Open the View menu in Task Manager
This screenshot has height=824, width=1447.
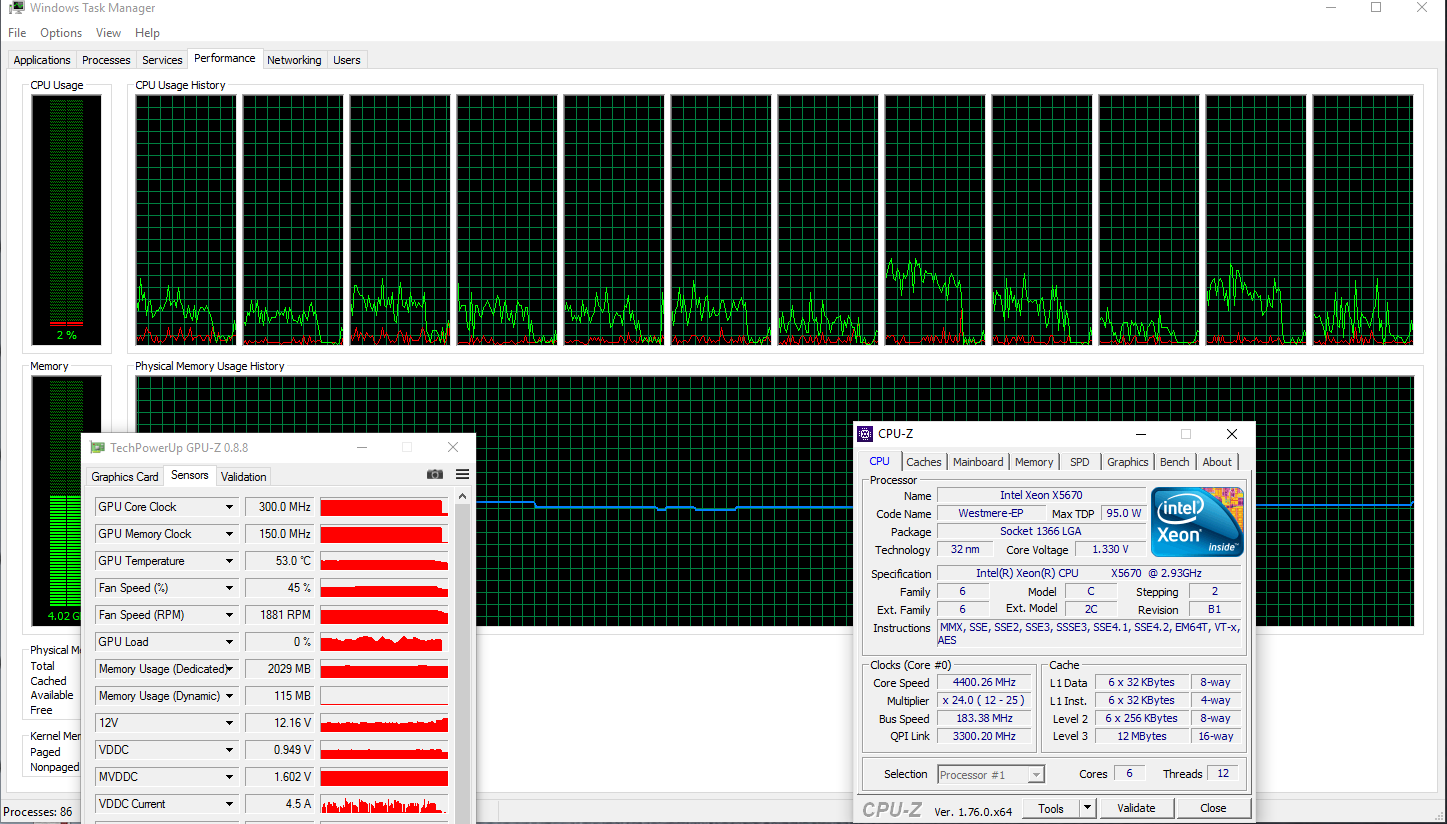coord(108,33)
